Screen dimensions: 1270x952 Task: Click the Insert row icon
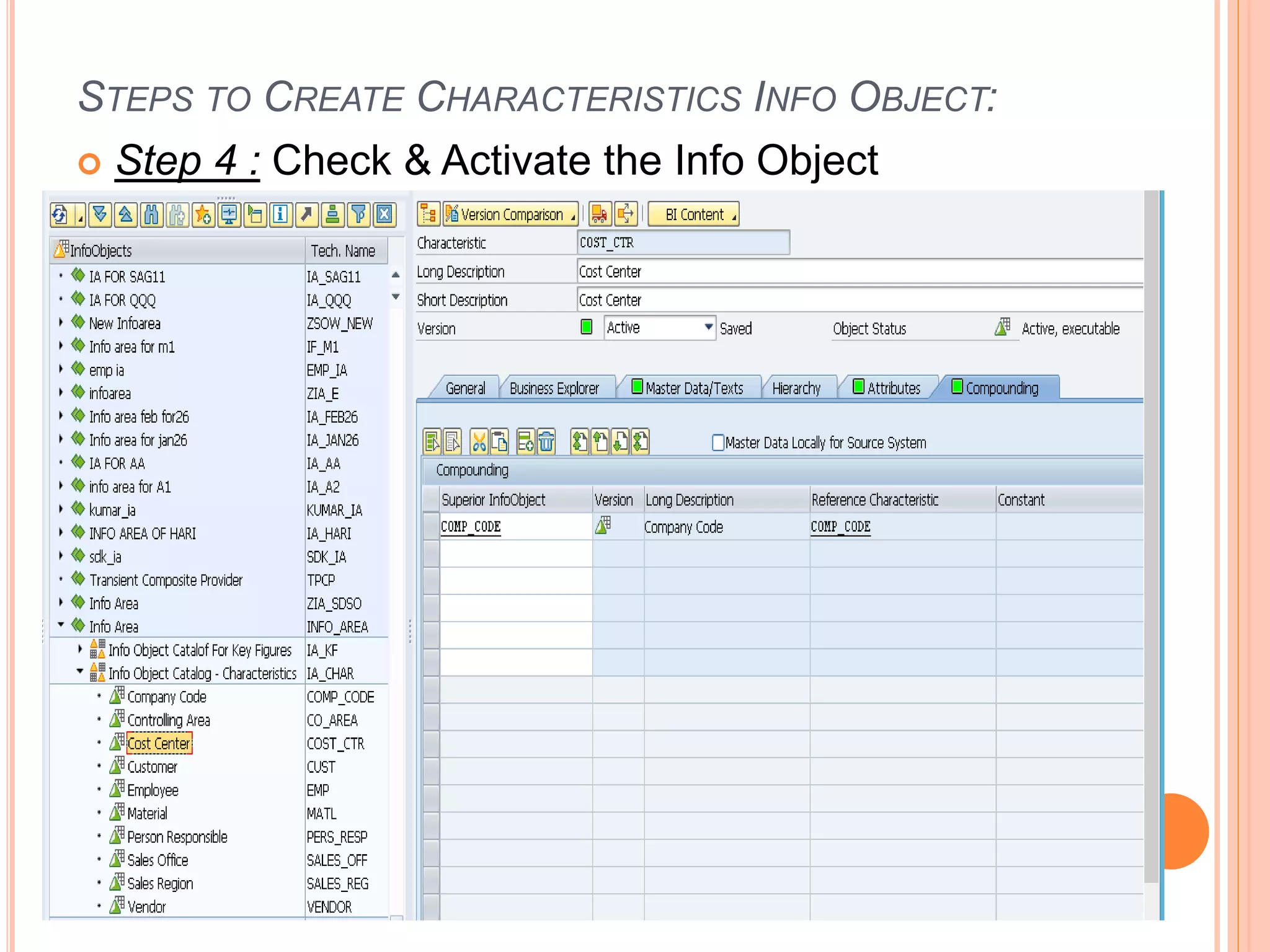(x=525, y=442)
